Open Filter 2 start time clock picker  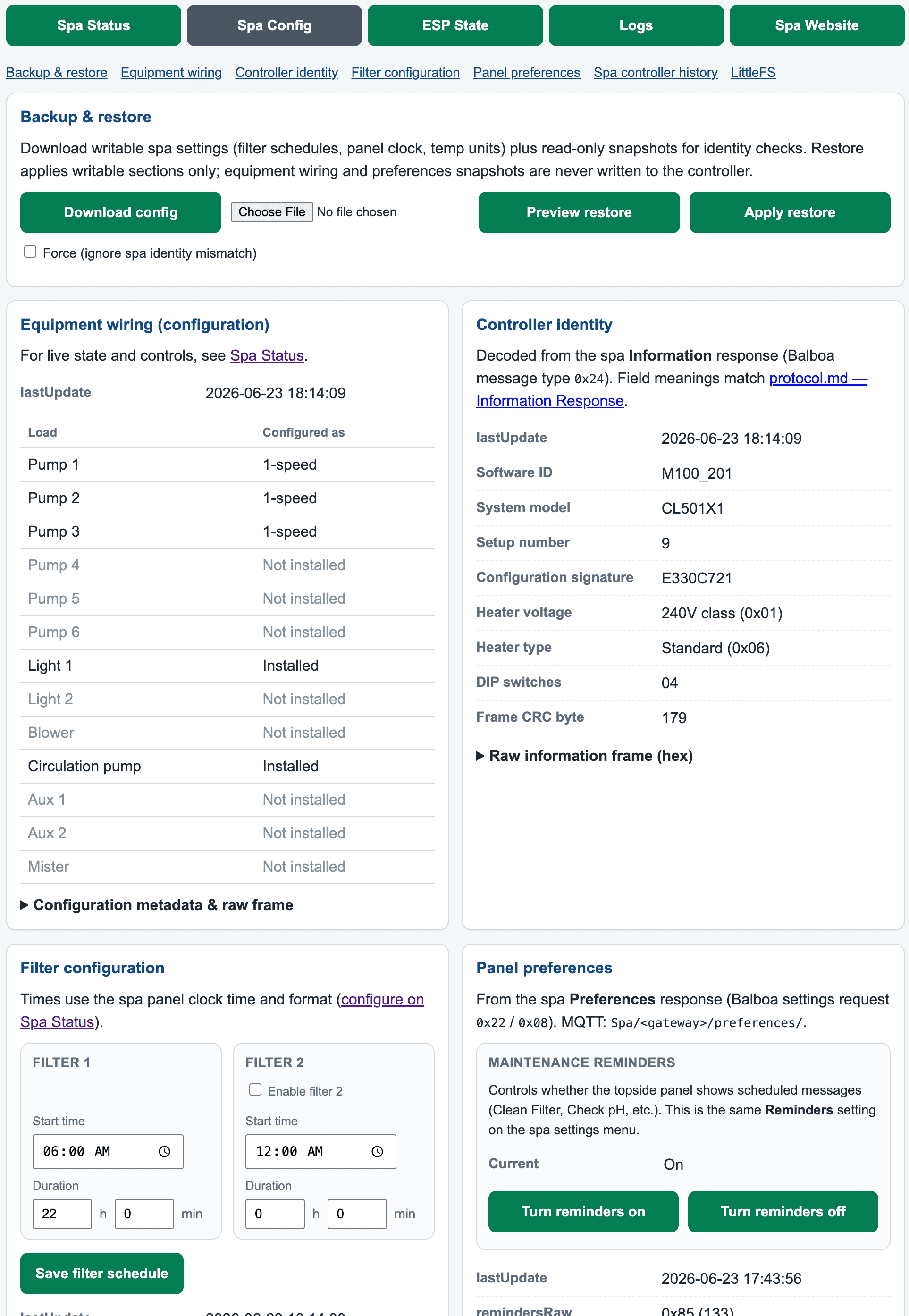377,1151
